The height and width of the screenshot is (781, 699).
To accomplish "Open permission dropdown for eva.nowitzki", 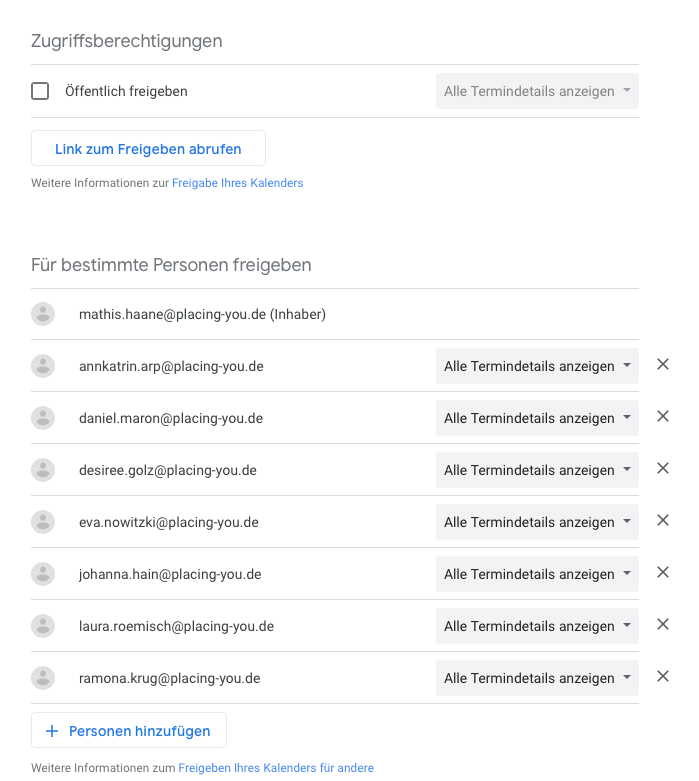I will pyautogui.click(x=537, y=522).
